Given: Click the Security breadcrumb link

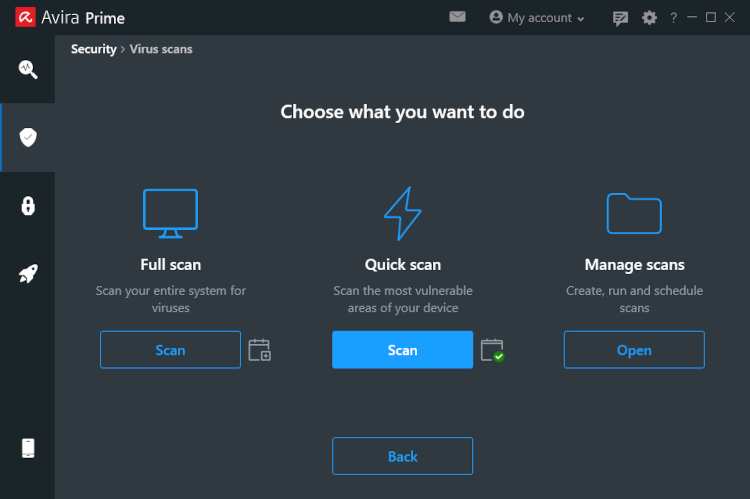Looking at the screenshot, I should click(x=93, y=49).
